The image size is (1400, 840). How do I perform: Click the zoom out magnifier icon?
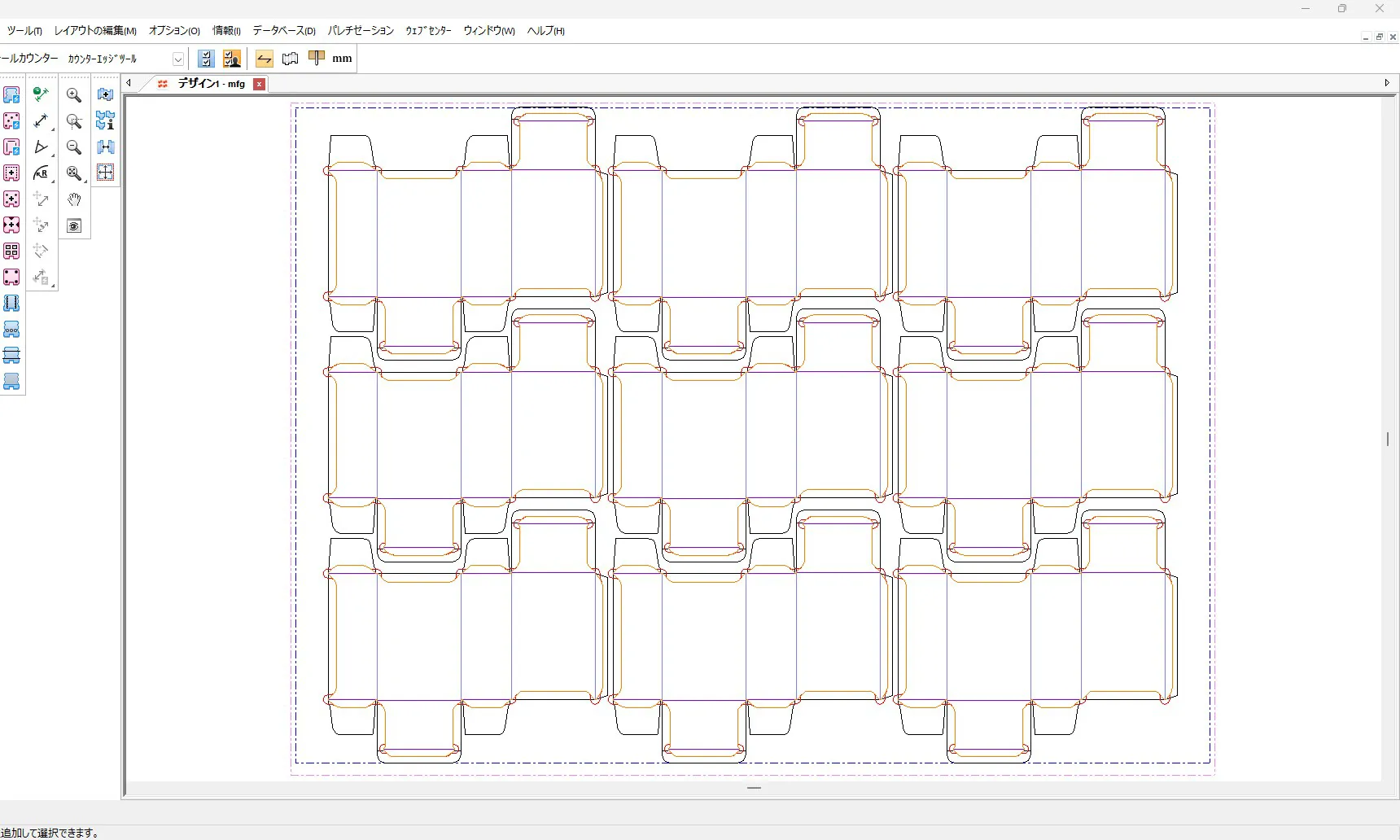[x=74, y=147]
